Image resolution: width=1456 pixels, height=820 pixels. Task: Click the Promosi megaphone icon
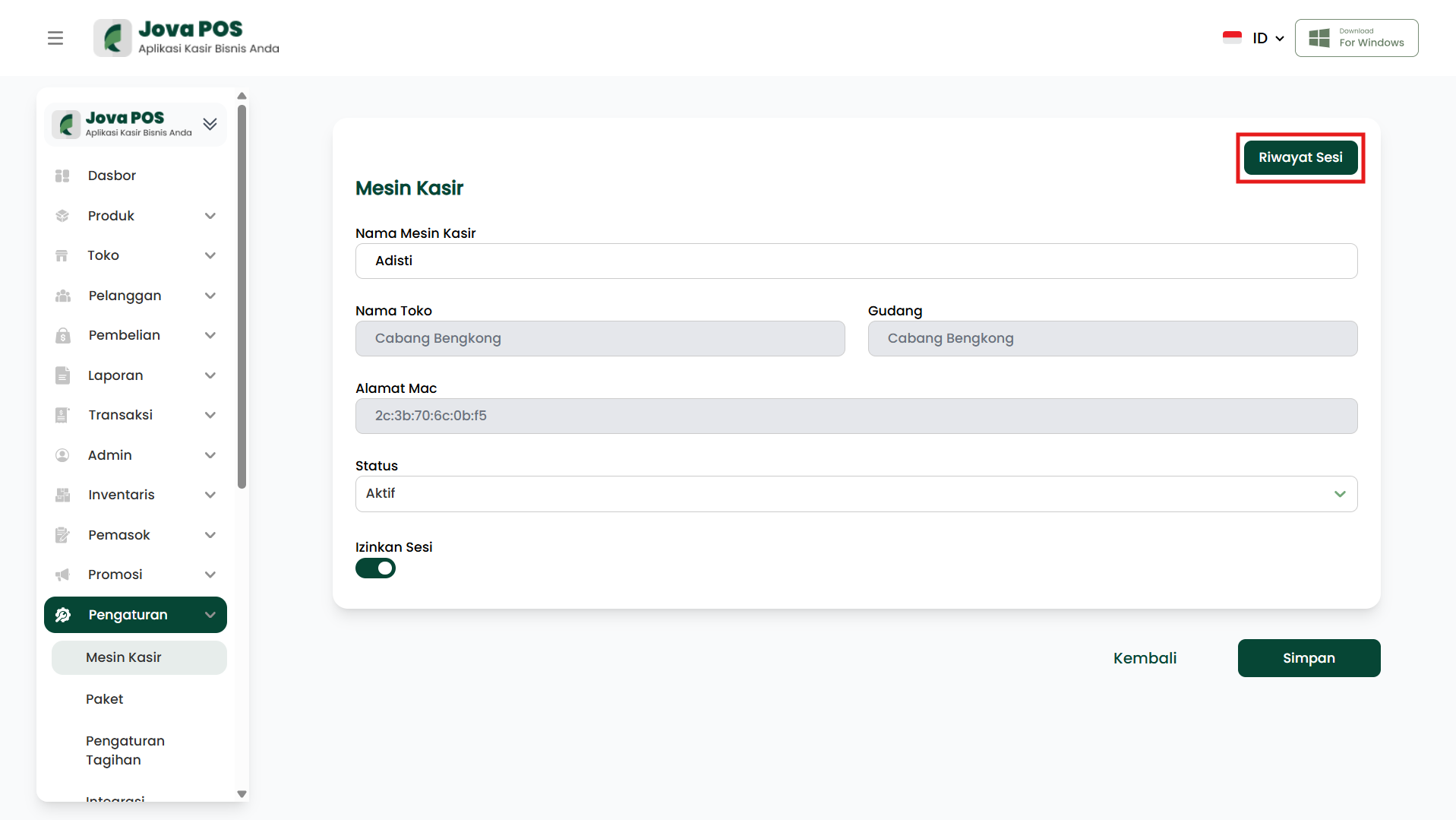pos(62,575)
